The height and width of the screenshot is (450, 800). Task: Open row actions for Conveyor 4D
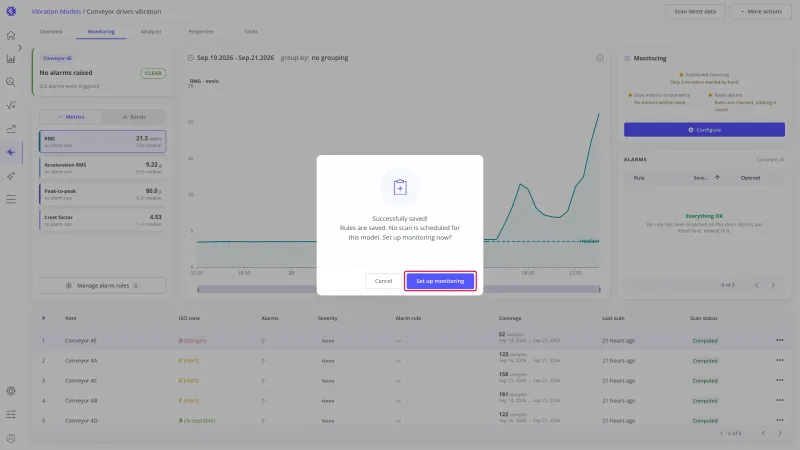(779, 420)
